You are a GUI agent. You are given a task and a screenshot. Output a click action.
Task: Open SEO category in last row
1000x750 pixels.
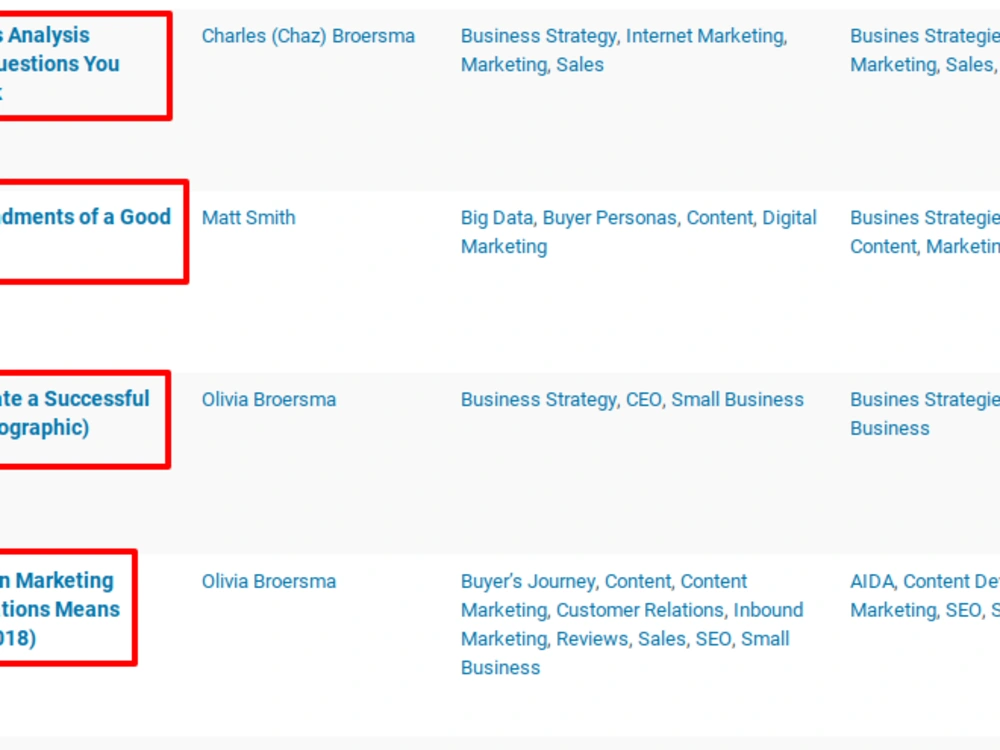(712, 639)
